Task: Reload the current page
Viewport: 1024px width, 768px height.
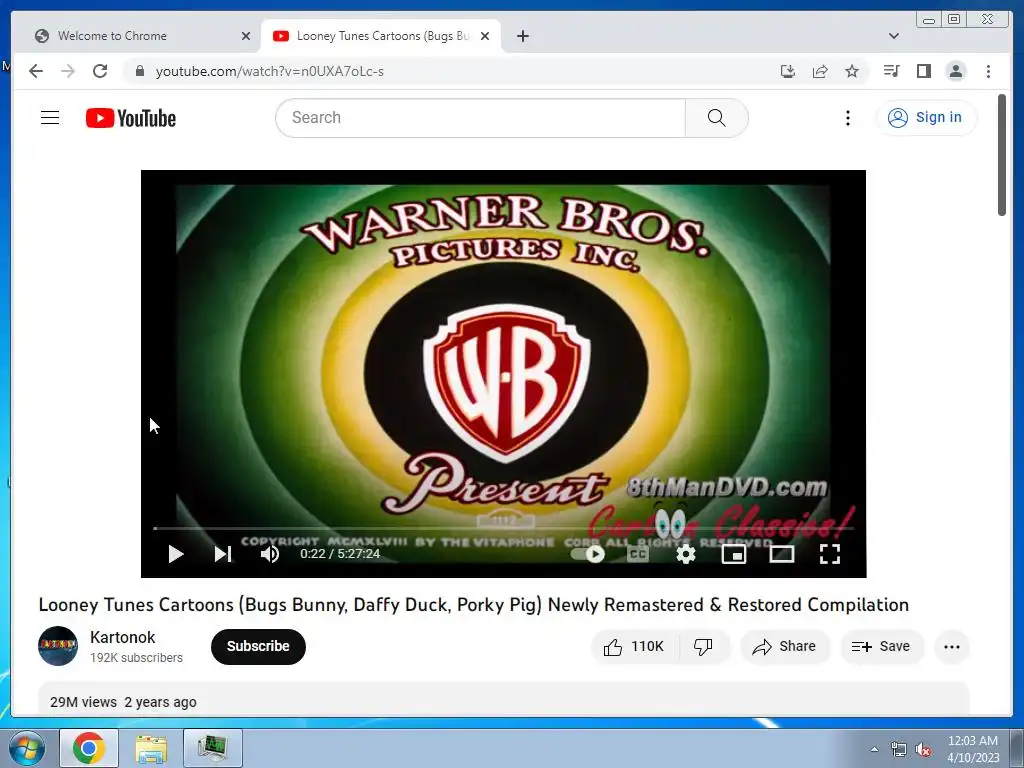Action: (100, 71)
